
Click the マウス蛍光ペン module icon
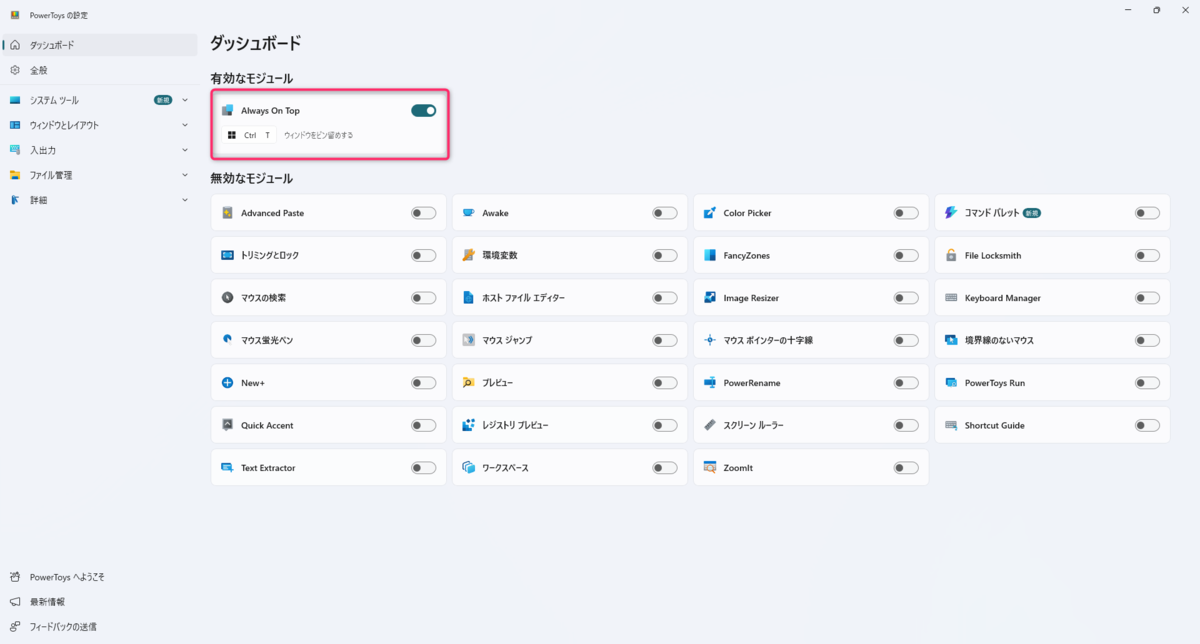[227, 340]
